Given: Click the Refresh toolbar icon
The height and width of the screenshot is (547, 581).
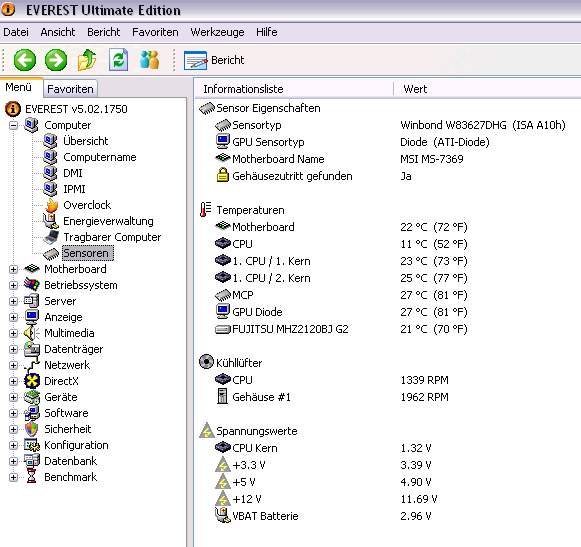Looking at the screenshot, I should click(x=119, y=60).
